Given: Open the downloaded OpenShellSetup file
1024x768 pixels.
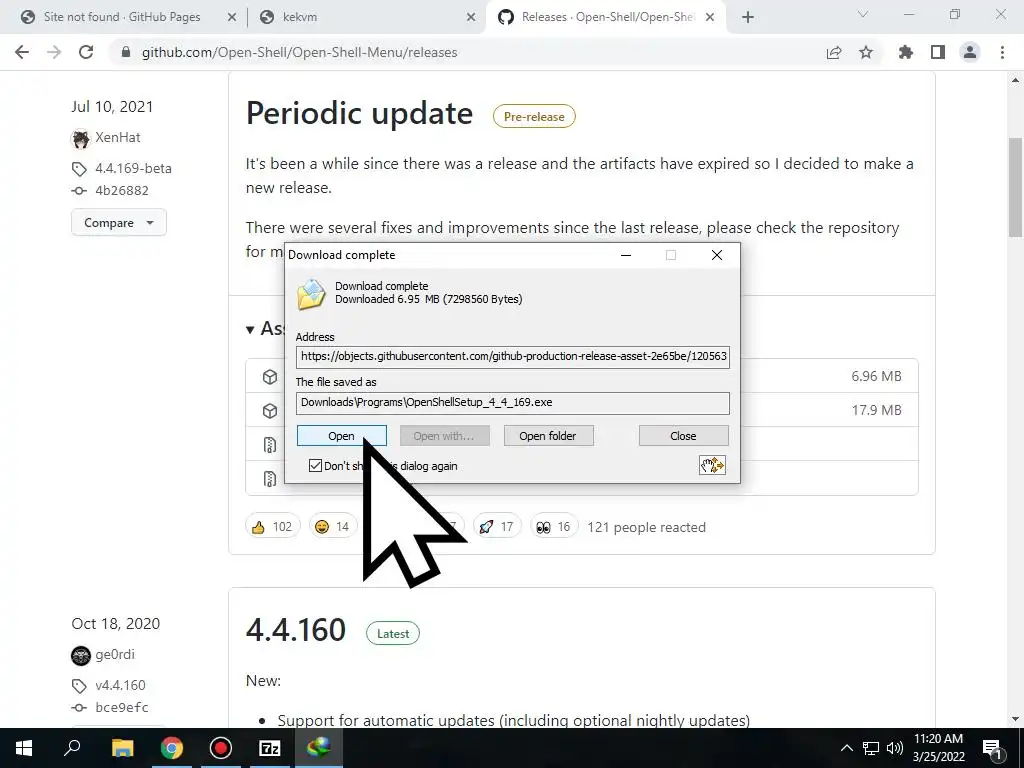Looking at the screenshot, I should click(342, 436).
